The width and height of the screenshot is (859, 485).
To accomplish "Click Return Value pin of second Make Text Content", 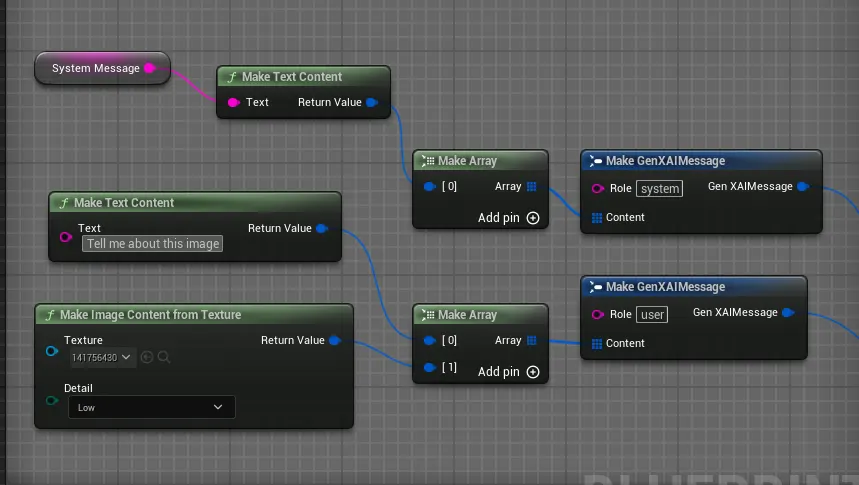I will [x=322, y=229].
